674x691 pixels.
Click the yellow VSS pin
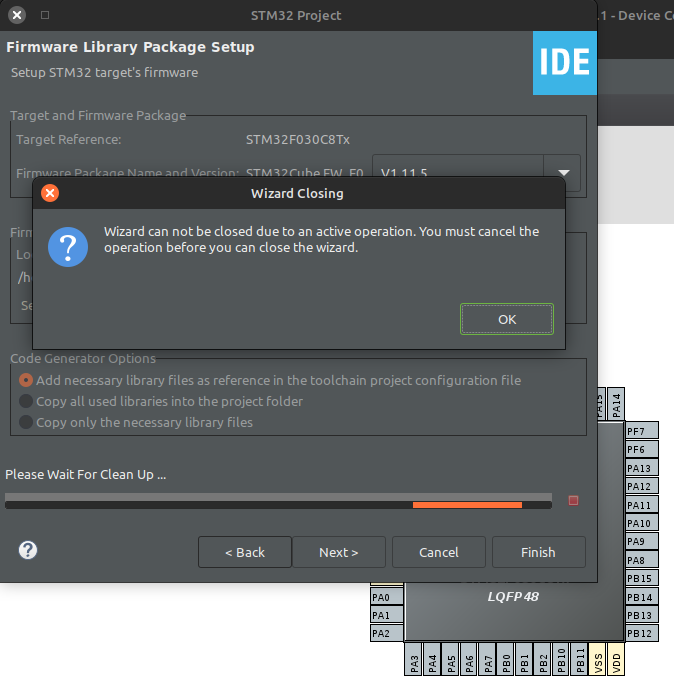[x=598, y=659]
